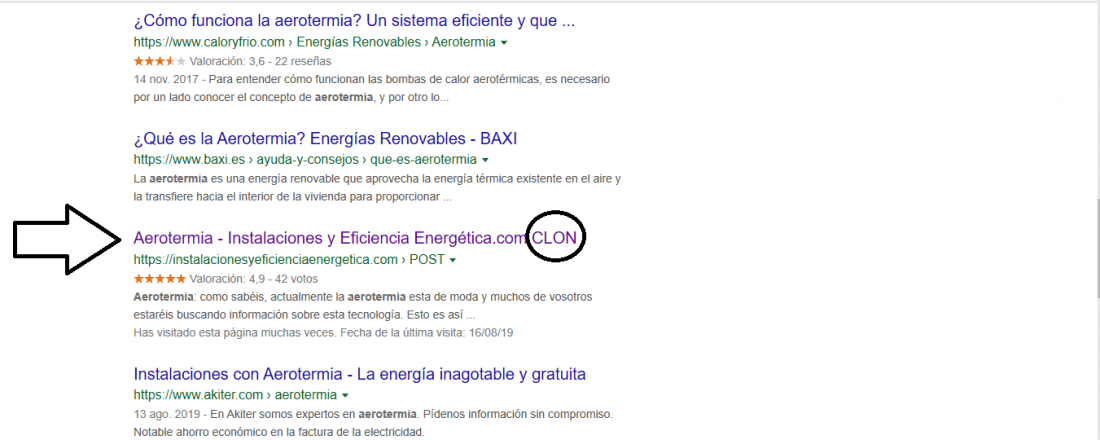Click the akiter.com › aerotermia URL text
The width and height of the screenshot is (1100, 440).
click(x=235, y=394)
